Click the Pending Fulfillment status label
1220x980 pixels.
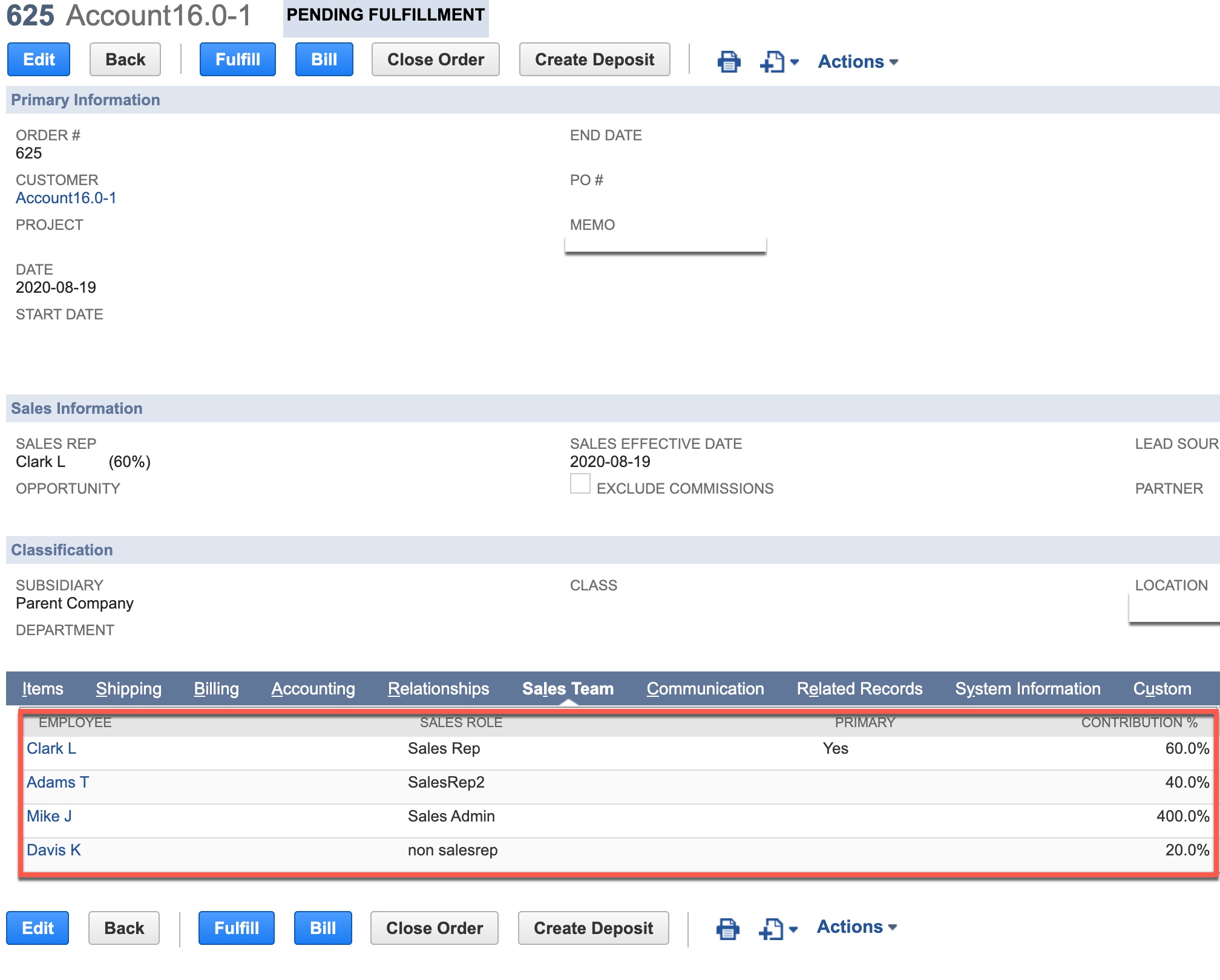pyautogui.click(x=386, y=15)
